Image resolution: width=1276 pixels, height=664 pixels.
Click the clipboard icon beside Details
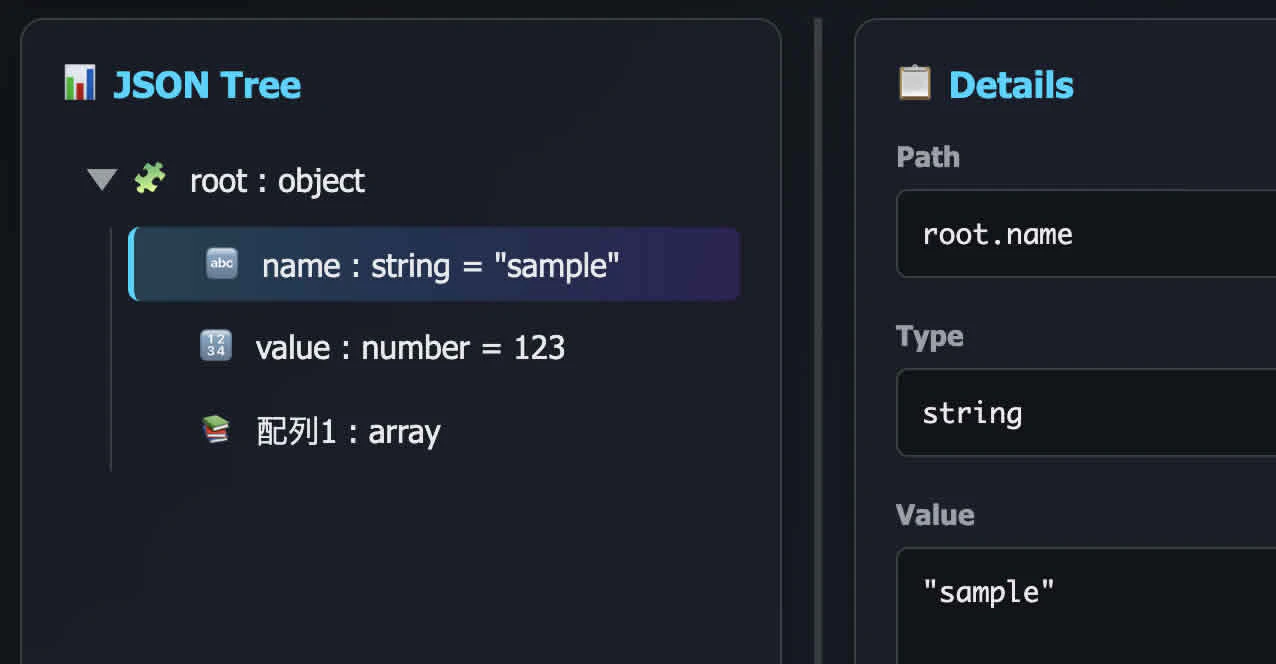(x=915, y=83)
